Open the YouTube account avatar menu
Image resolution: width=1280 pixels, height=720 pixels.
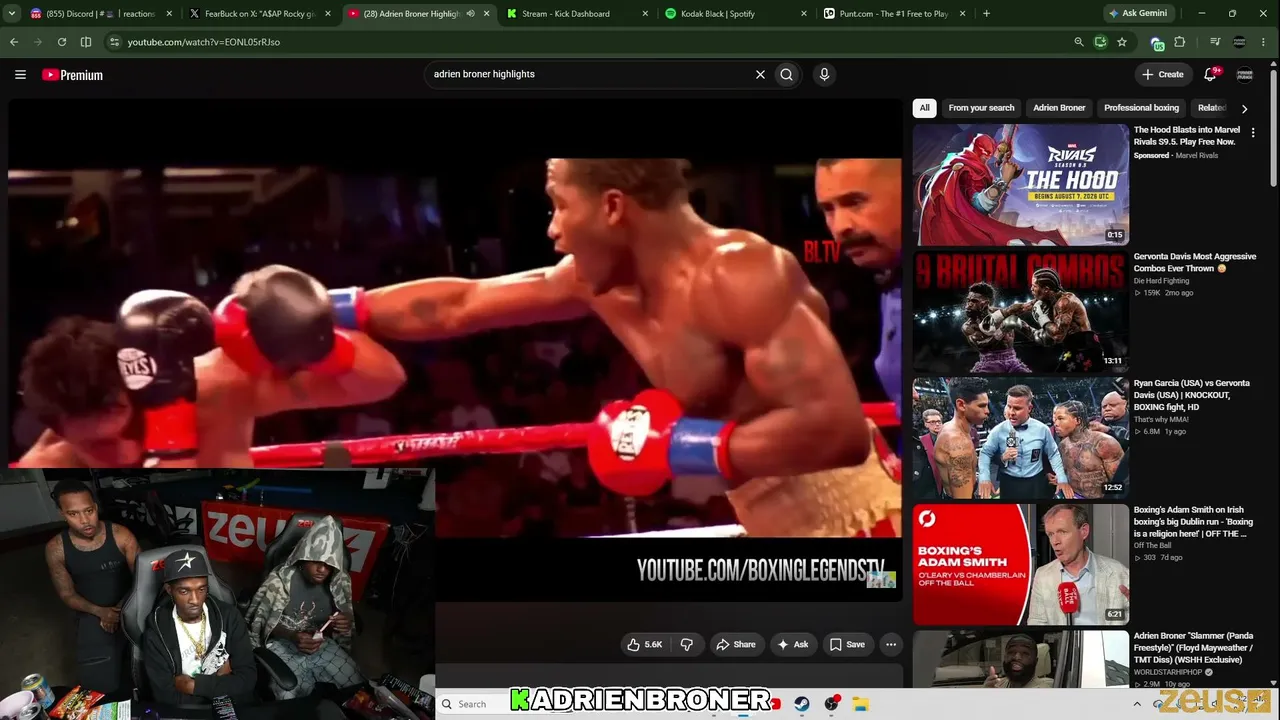tap(1245, 74)
